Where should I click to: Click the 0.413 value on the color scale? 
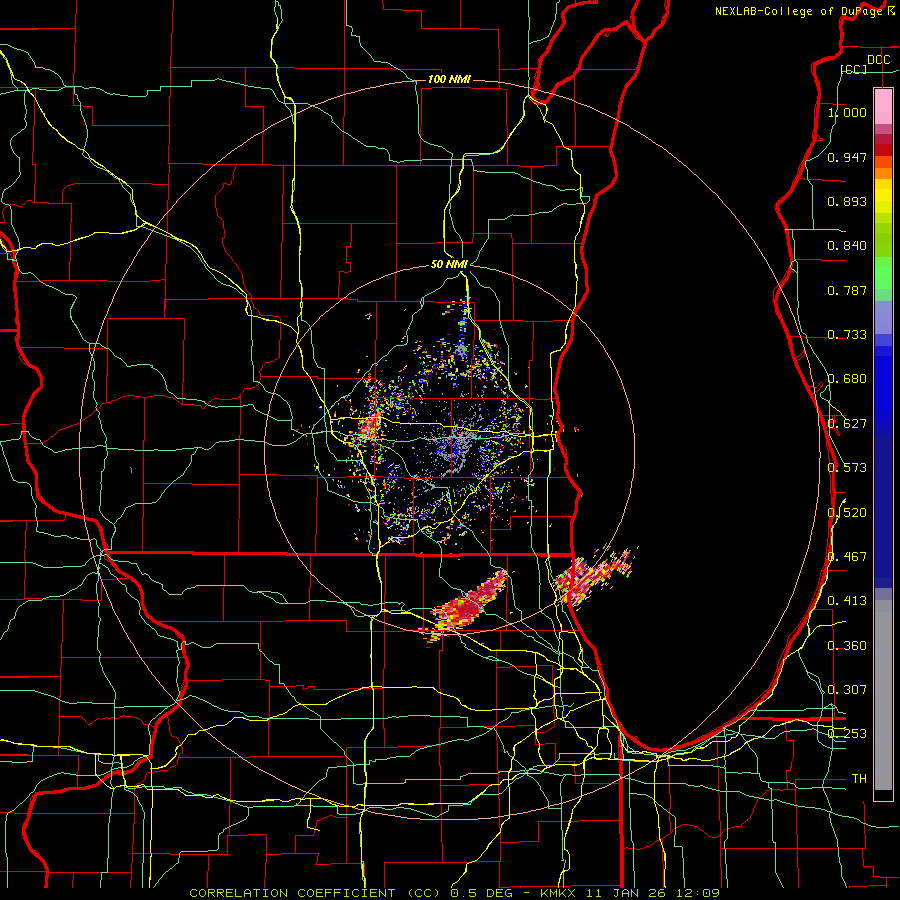coord(847,601)
